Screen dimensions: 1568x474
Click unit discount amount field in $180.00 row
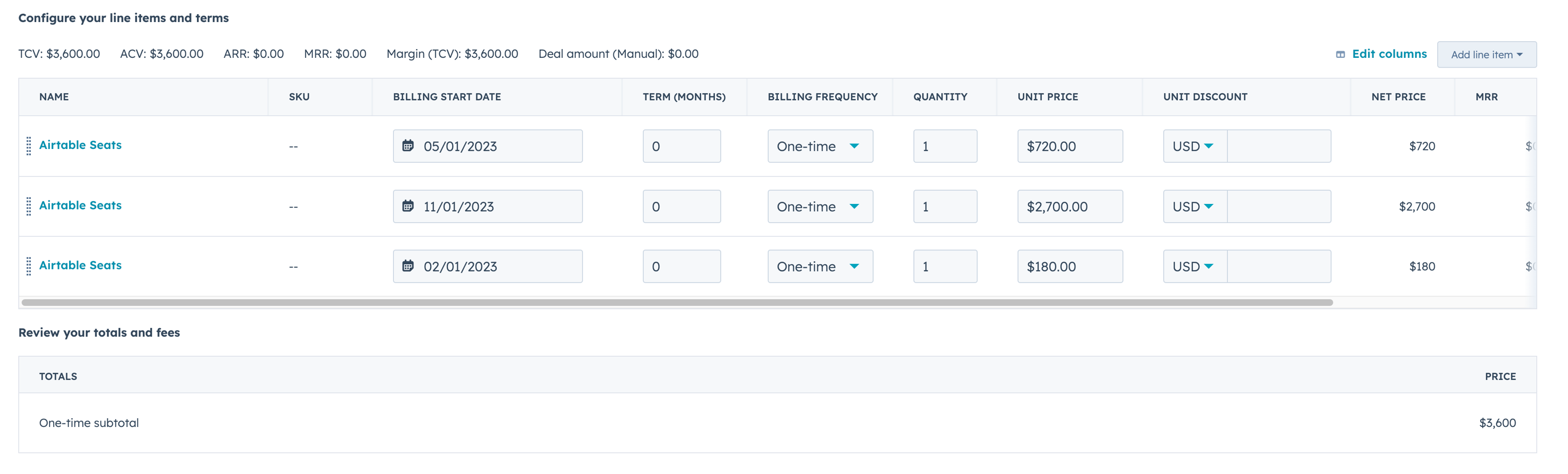(x=1279, y=266)
